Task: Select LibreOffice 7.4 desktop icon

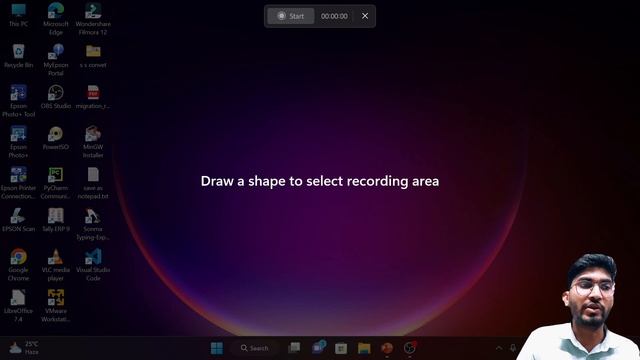Action: [x=18, y=306]
